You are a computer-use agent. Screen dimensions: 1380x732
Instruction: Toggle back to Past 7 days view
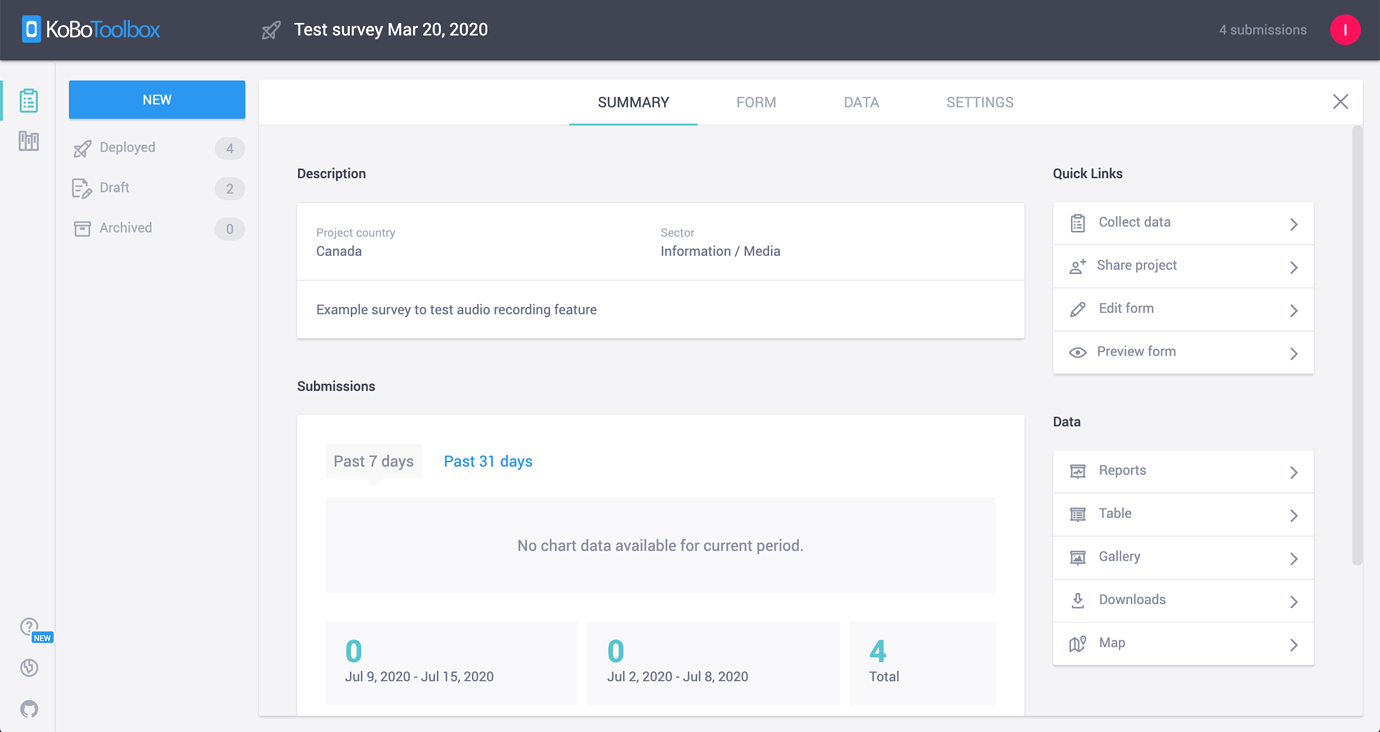[373, 461]
